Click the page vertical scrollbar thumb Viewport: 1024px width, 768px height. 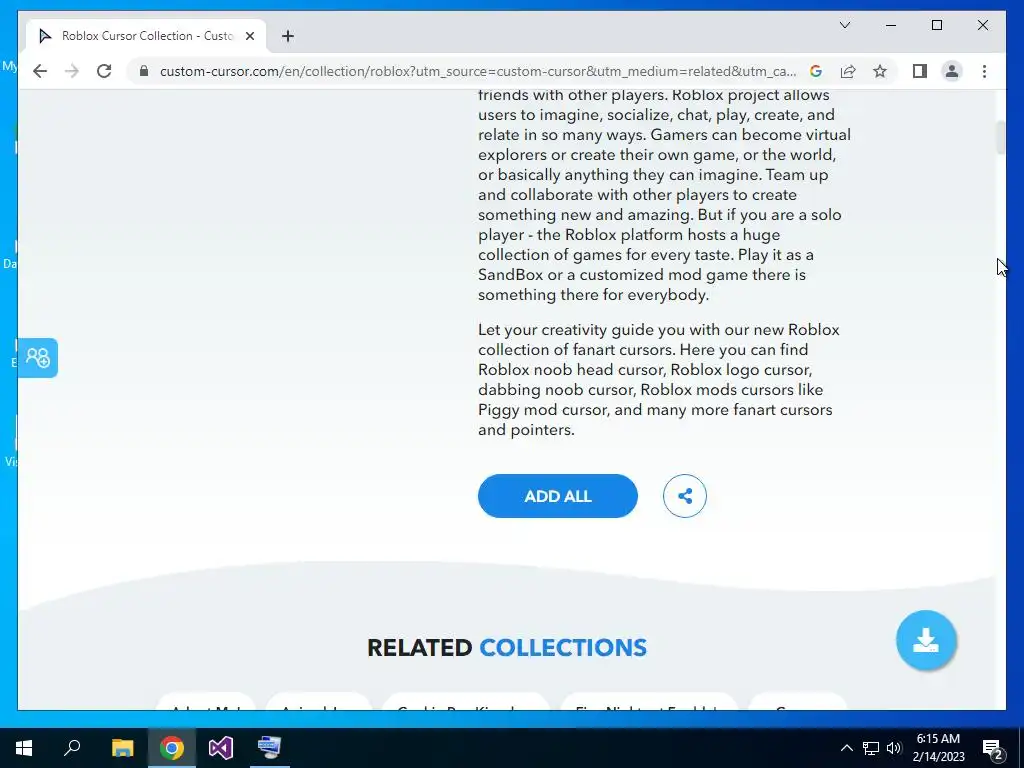click(x=1000, y=138)
